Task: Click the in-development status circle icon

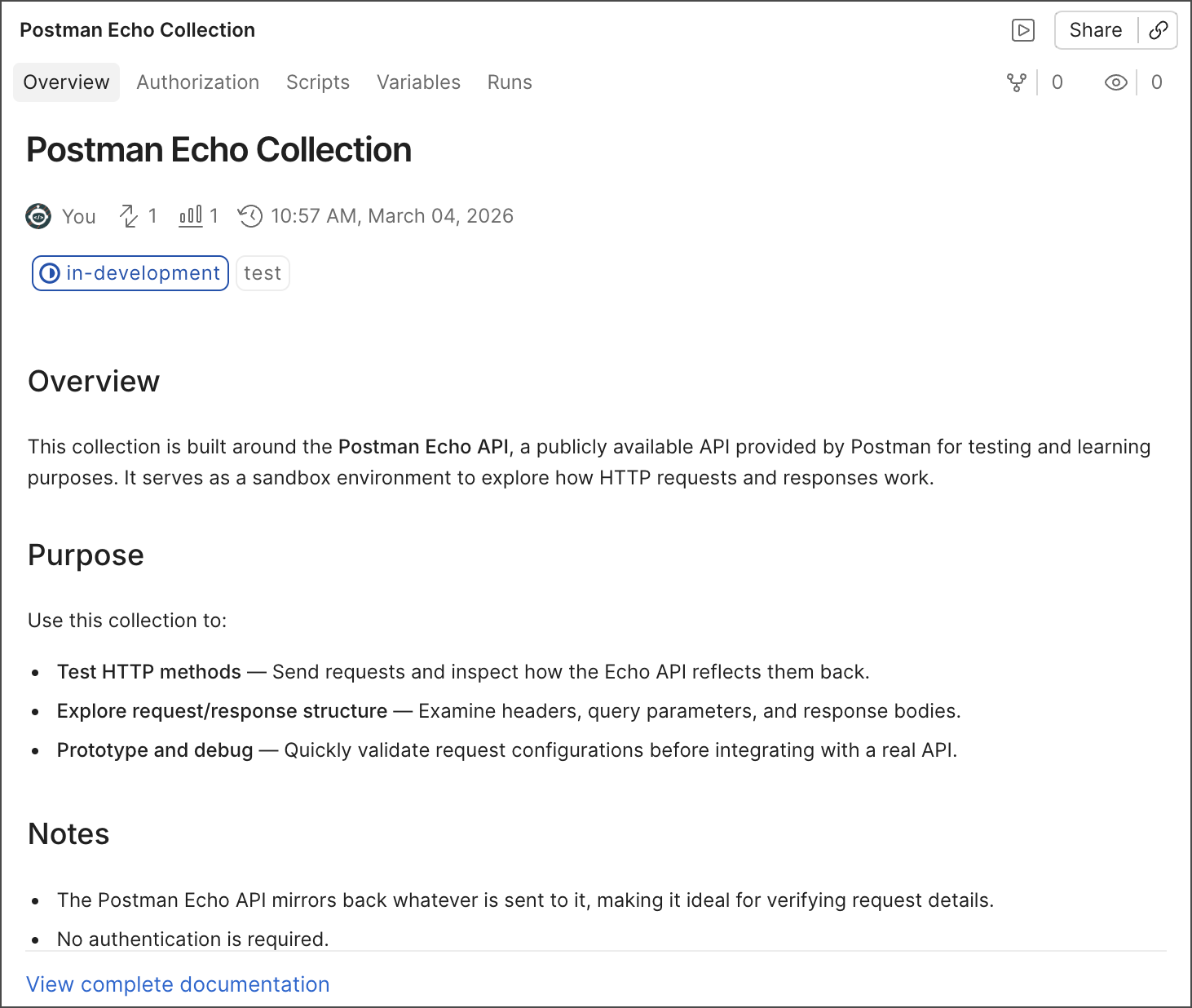Action: point(50,273)
